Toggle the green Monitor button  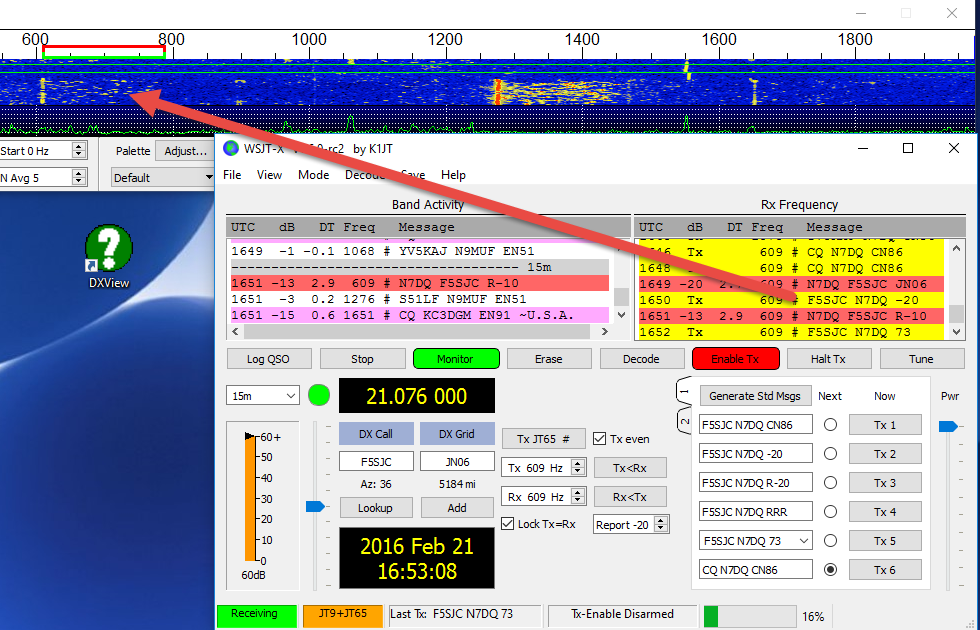click(456, 359)
